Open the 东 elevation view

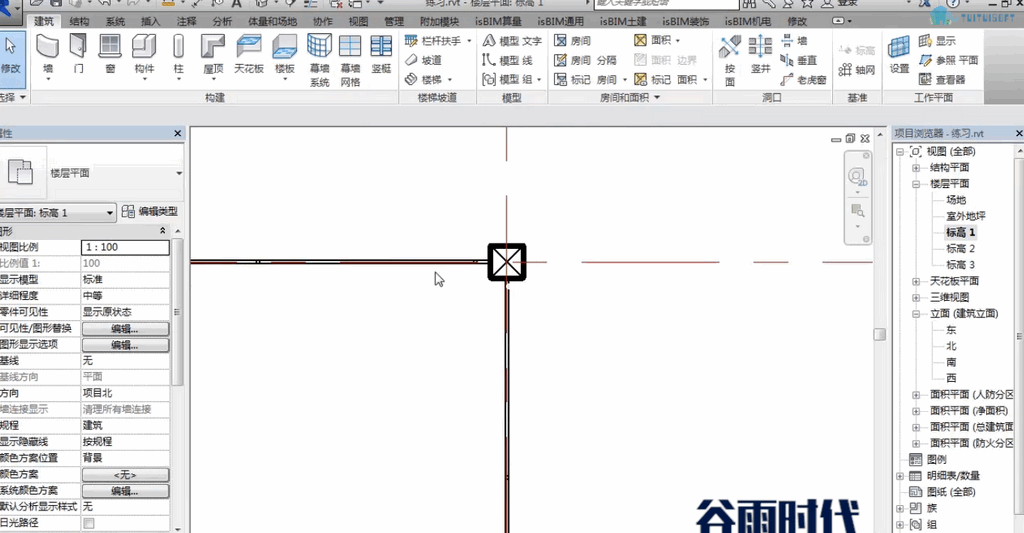[951, 330]
